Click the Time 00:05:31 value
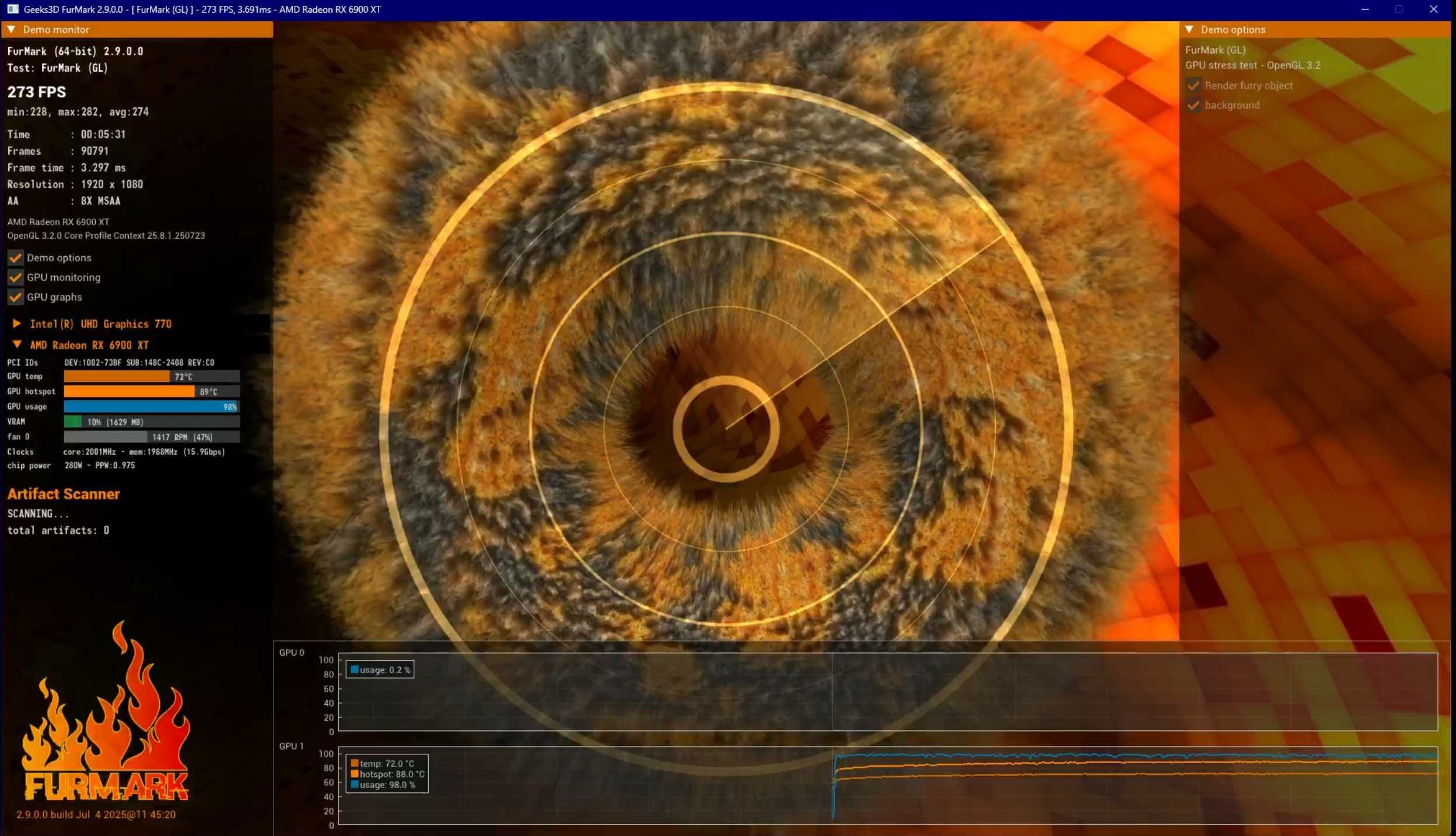This screenshot has height=836, width=1456. (103, 134)
